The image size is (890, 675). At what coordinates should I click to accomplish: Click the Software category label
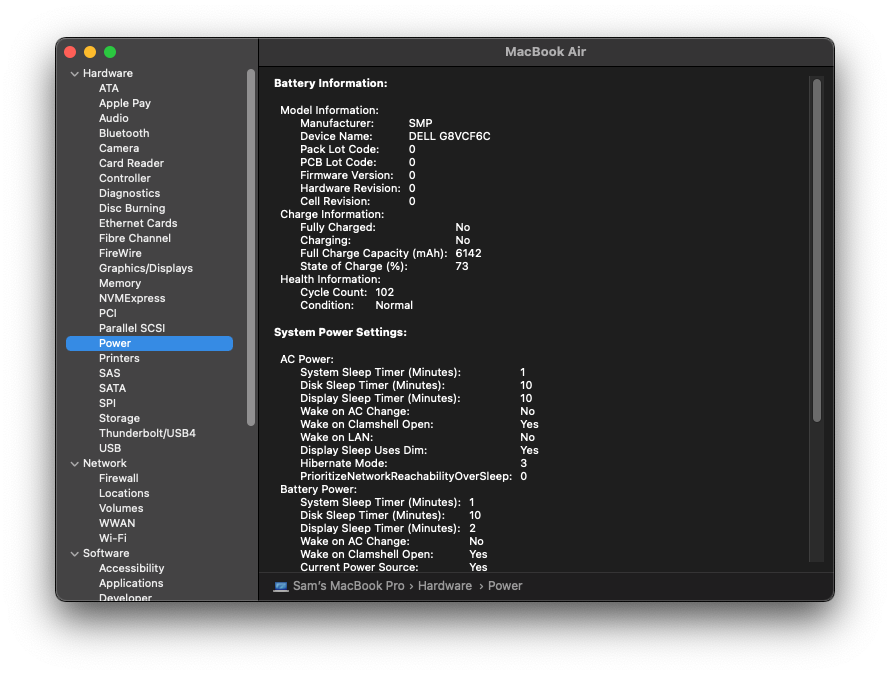(x=106, y=553)
